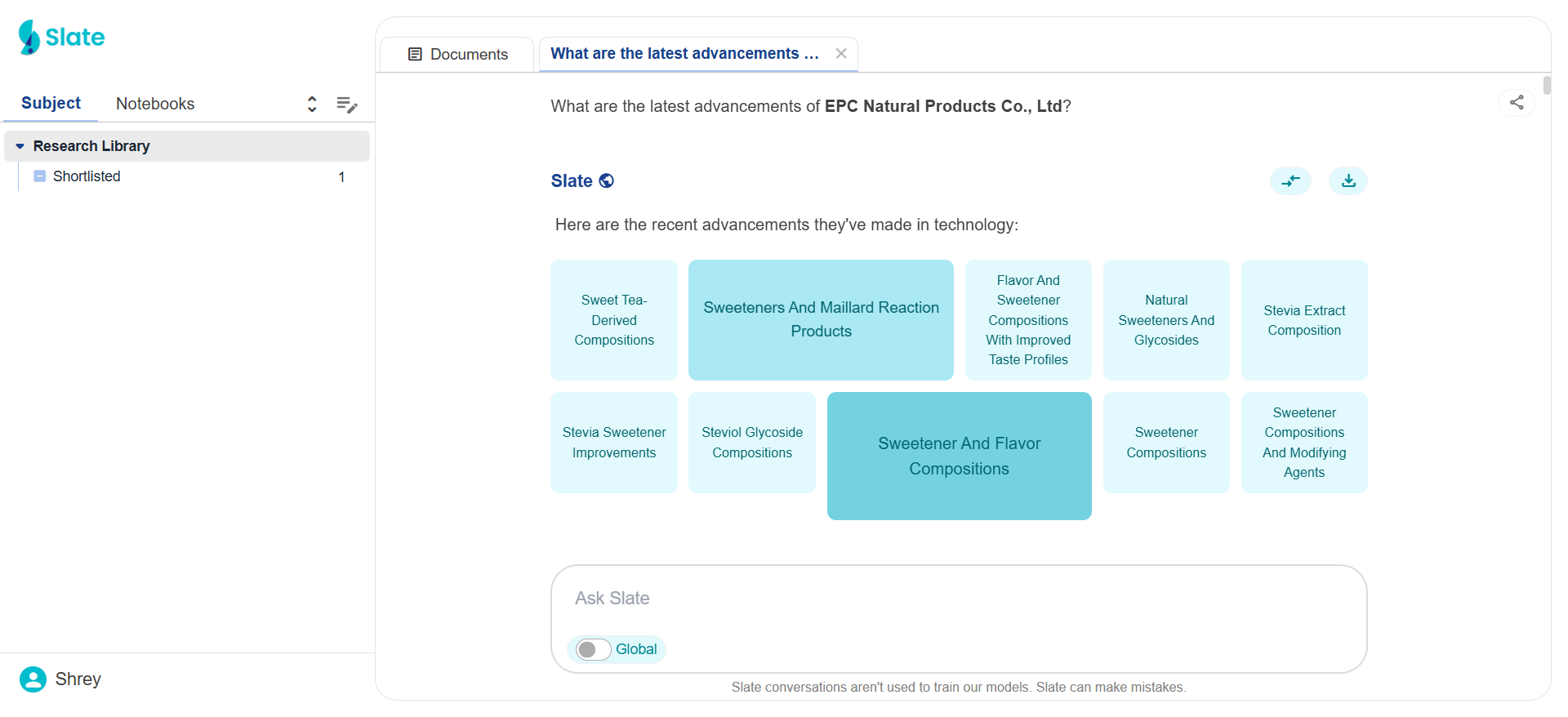Open the Documents tab
This screenshot has width=1568, height=717.
457,54
